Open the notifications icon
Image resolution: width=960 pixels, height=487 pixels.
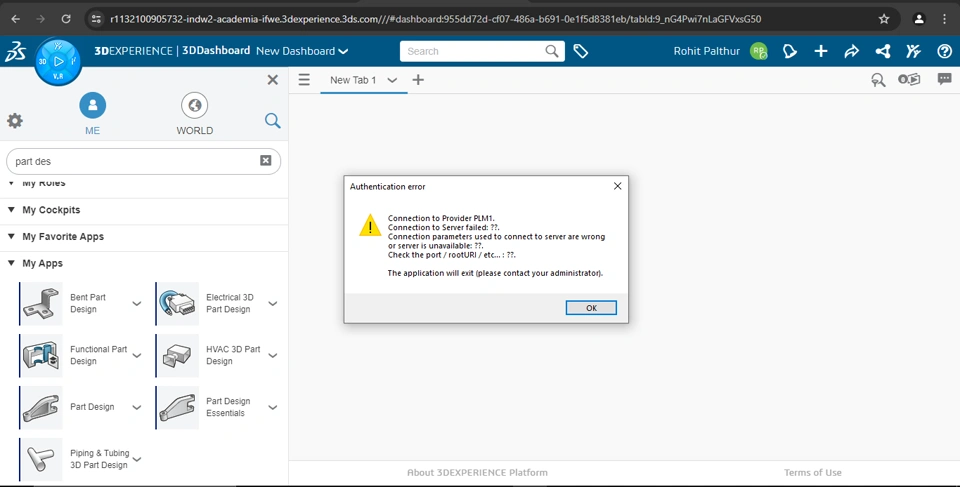point(790,51)
